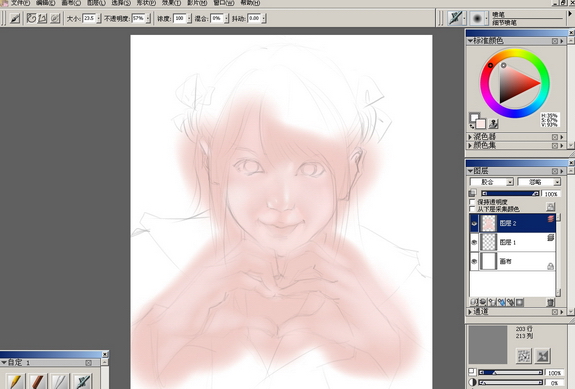Select the freehand strokes icon
The image size is (575, 389).
(x=32, y=18)
